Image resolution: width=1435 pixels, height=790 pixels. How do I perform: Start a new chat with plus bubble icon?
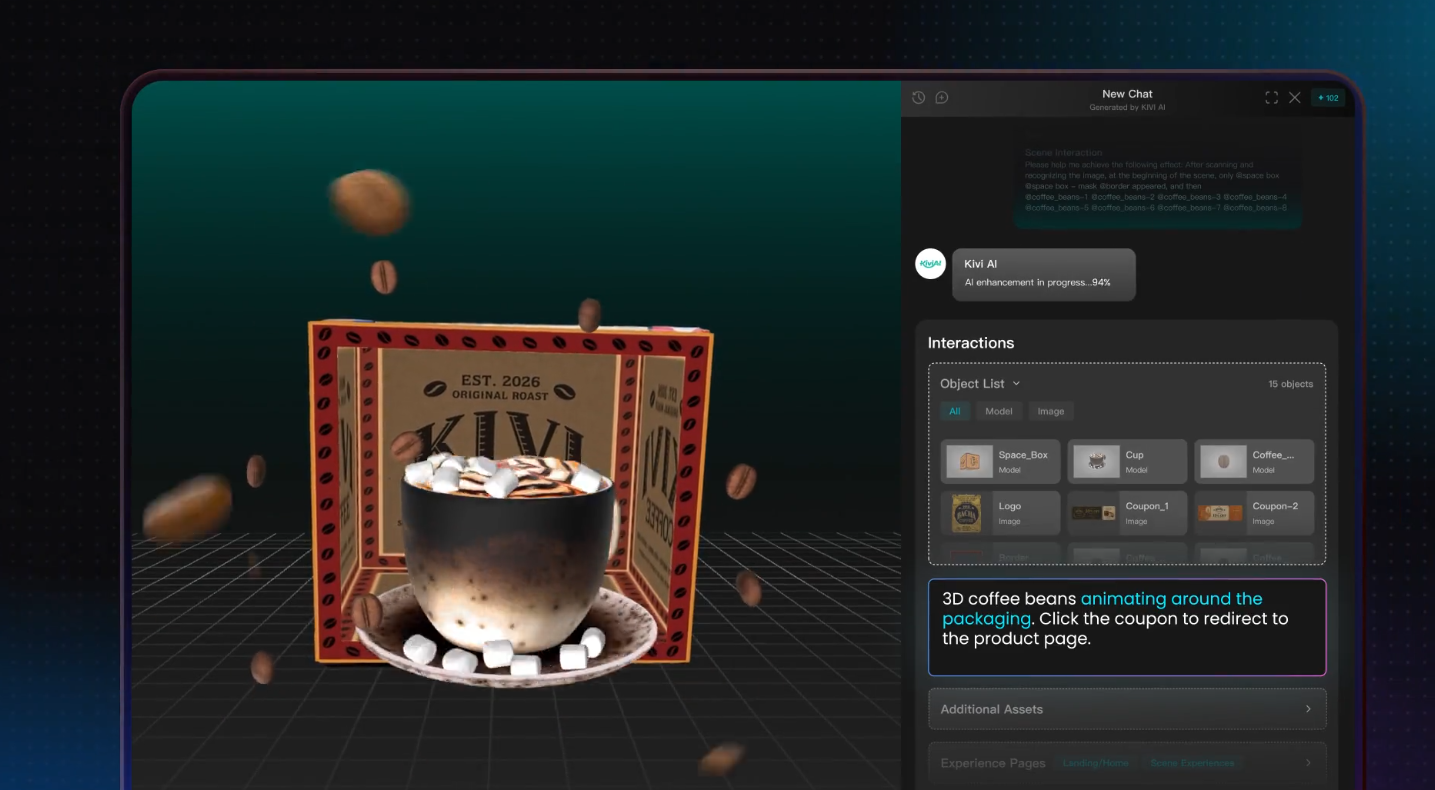941,97
